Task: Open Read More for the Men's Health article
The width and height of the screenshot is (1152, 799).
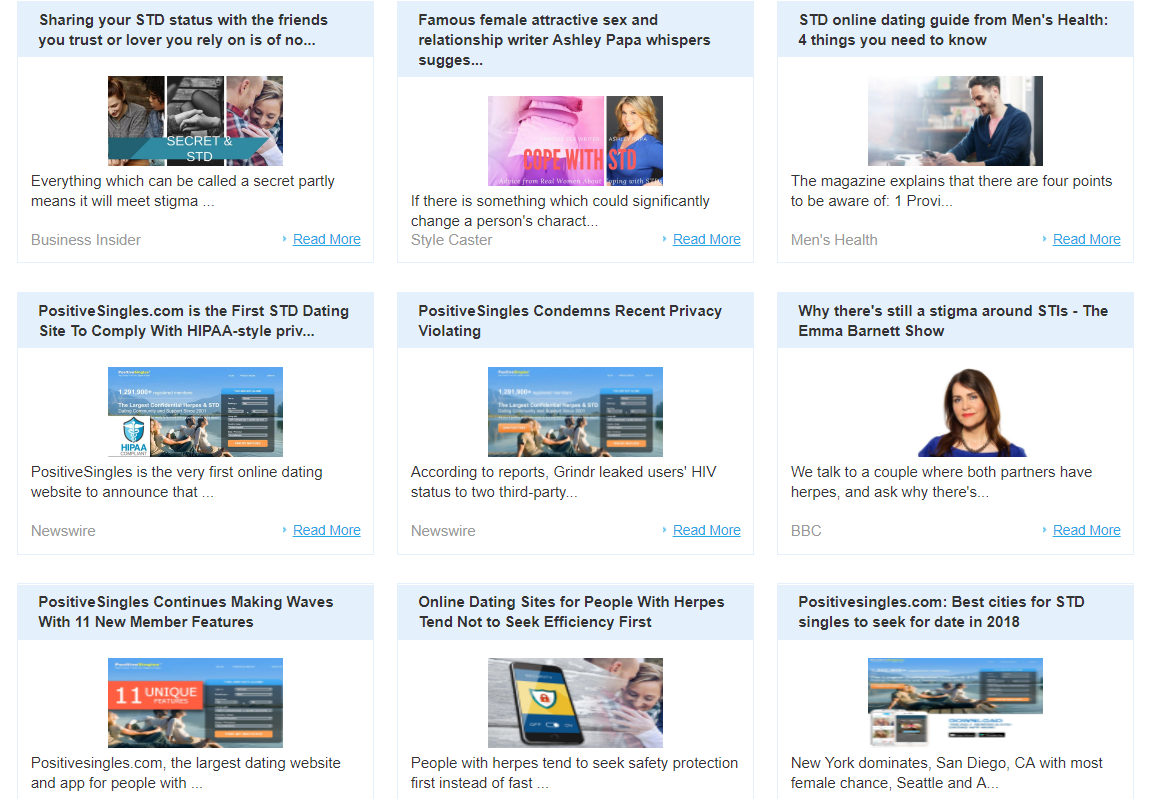Action: click(1086, 239)
